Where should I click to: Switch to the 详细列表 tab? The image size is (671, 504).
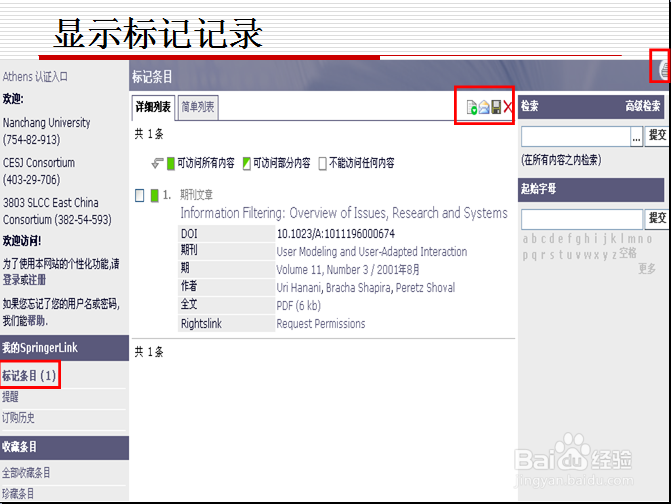tap(153, 107)
